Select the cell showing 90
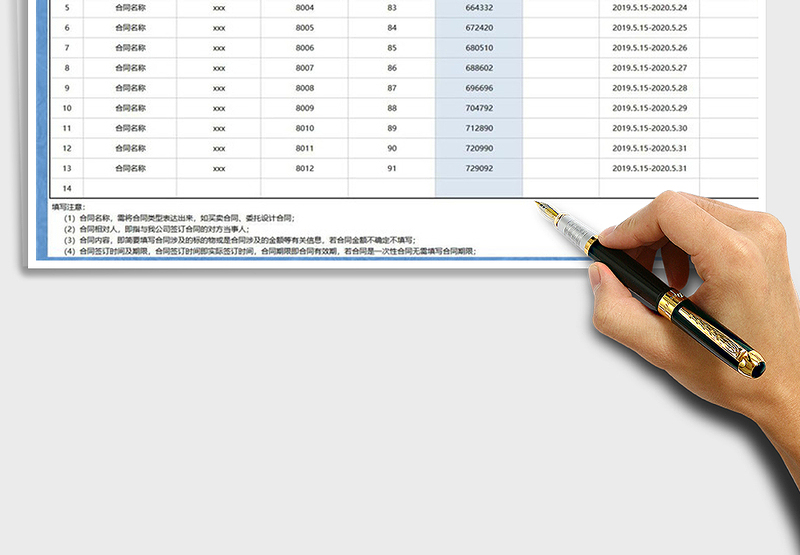The height and width of the screenshot is (555, 800). [x=392, y=148]
